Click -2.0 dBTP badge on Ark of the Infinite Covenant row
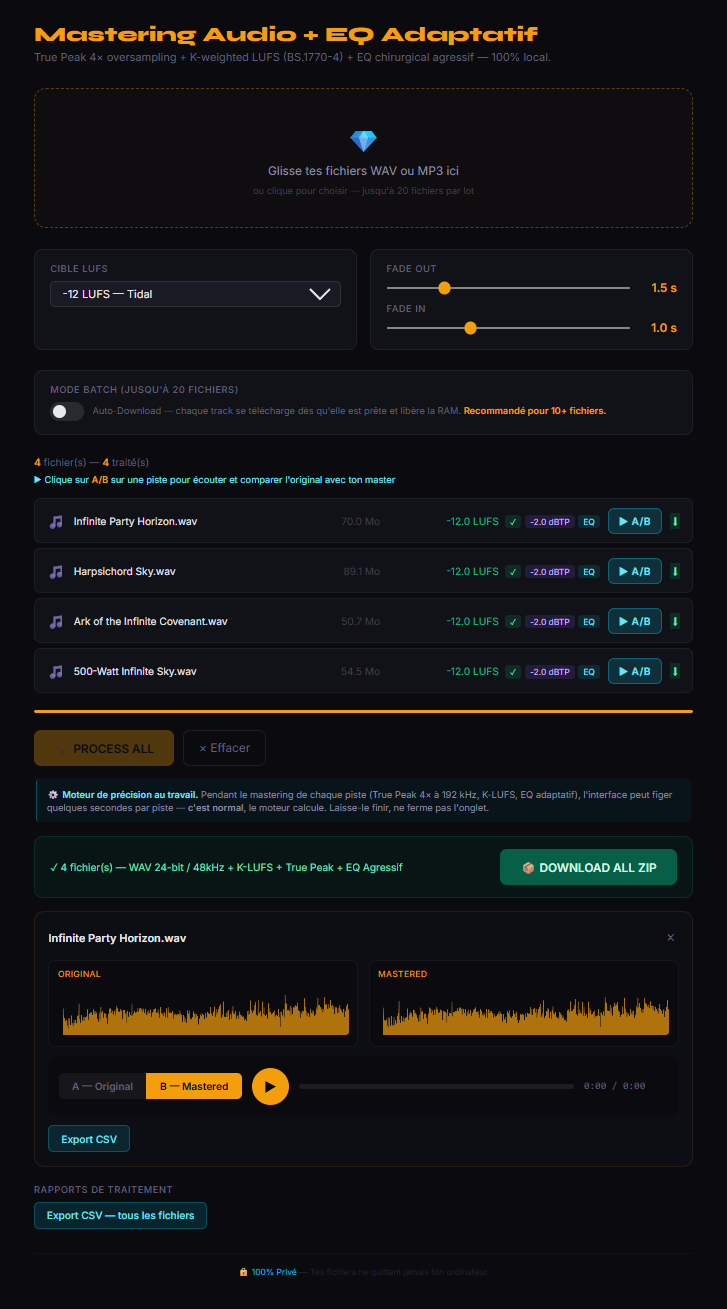727x1309 pixels. [549, 621]
